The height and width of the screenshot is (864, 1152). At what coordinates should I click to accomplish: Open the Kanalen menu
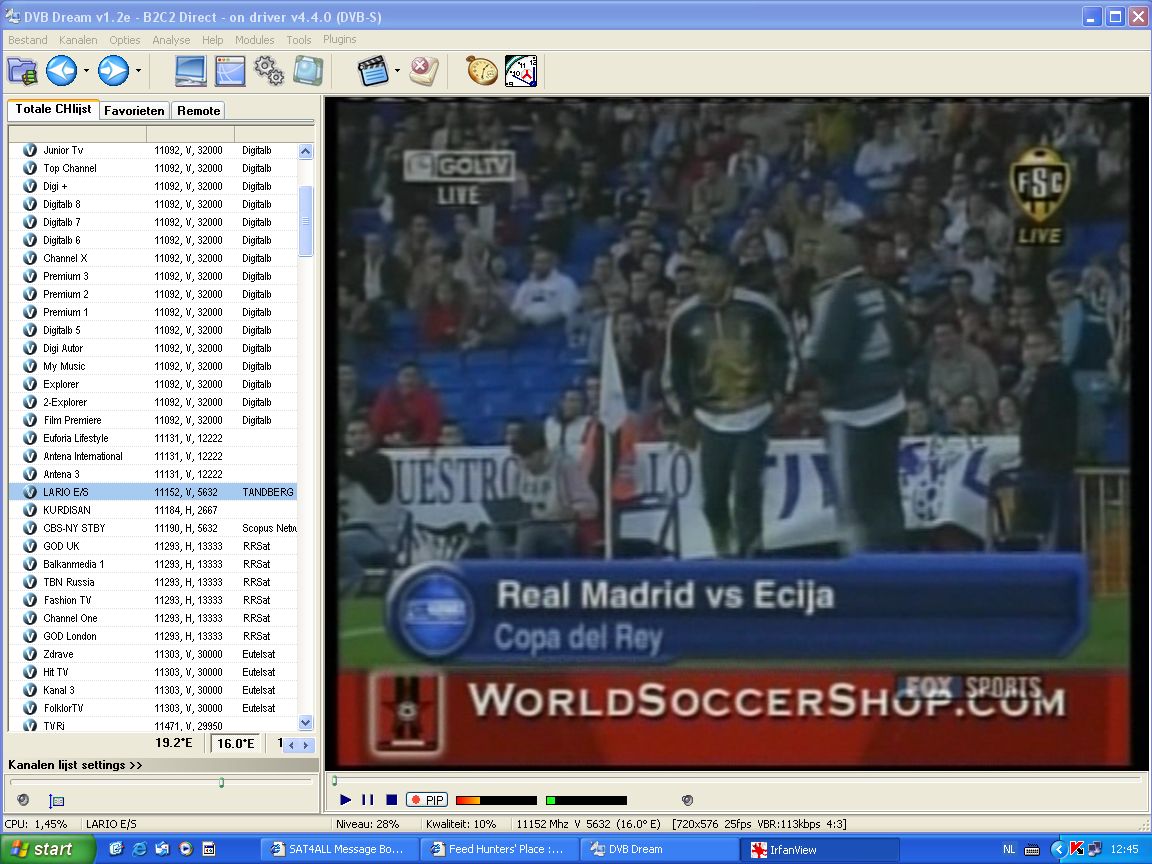(78, 40)
